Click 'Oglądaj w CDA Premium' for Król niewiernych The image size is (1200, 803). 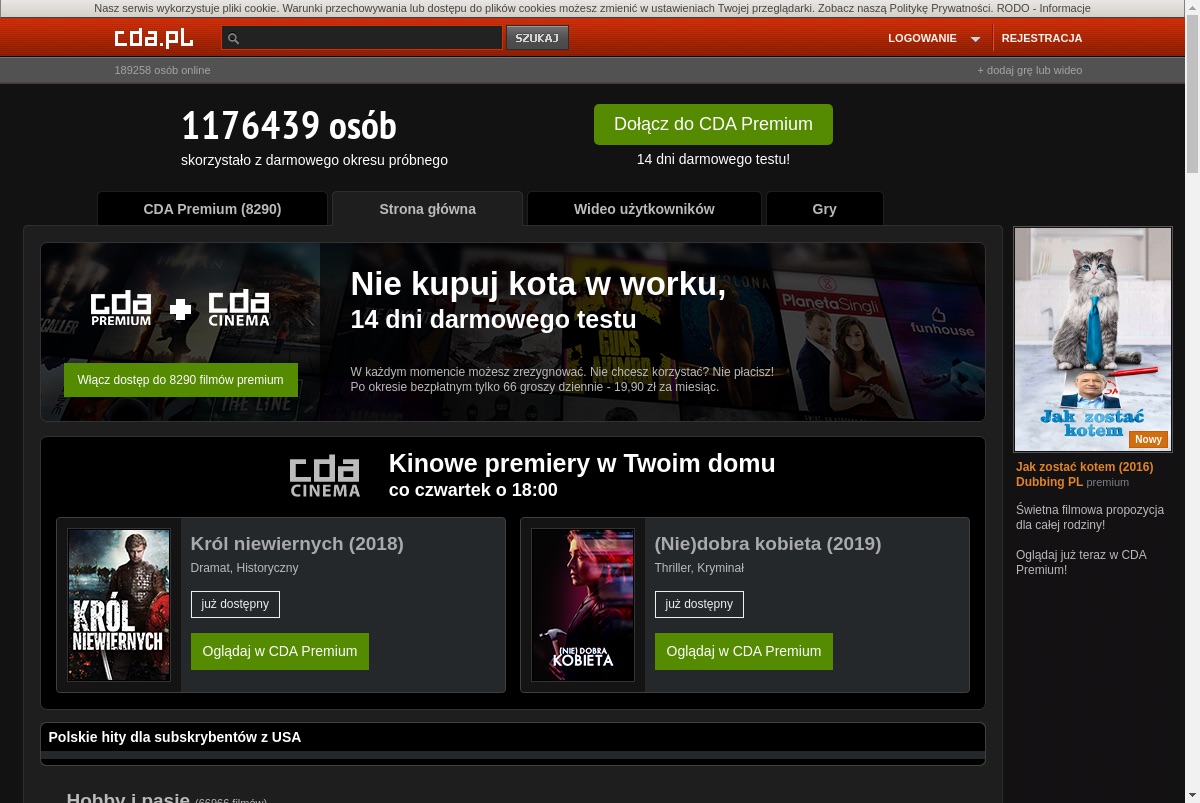280,651
